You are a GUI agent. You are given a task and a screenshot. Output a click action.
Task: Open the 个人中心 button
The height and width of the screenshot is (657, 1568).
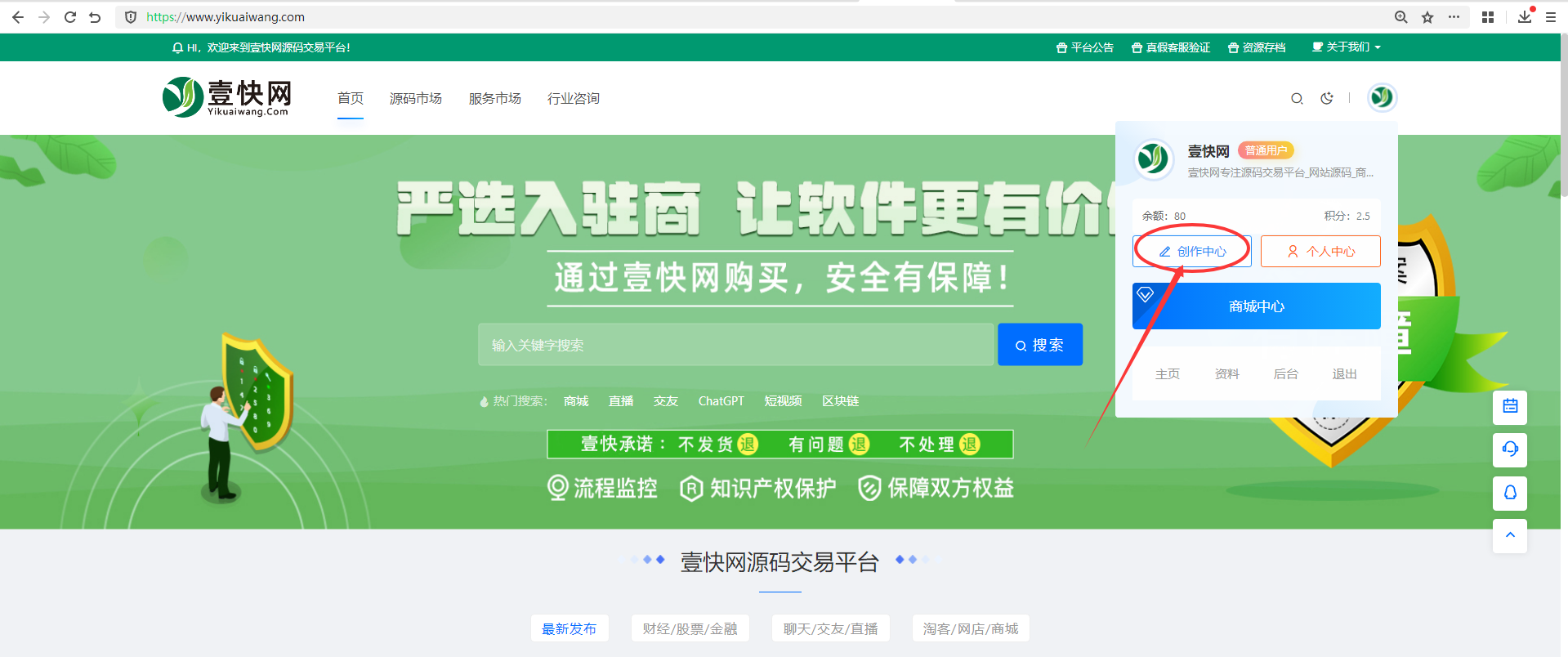(x=1320, y=251)
